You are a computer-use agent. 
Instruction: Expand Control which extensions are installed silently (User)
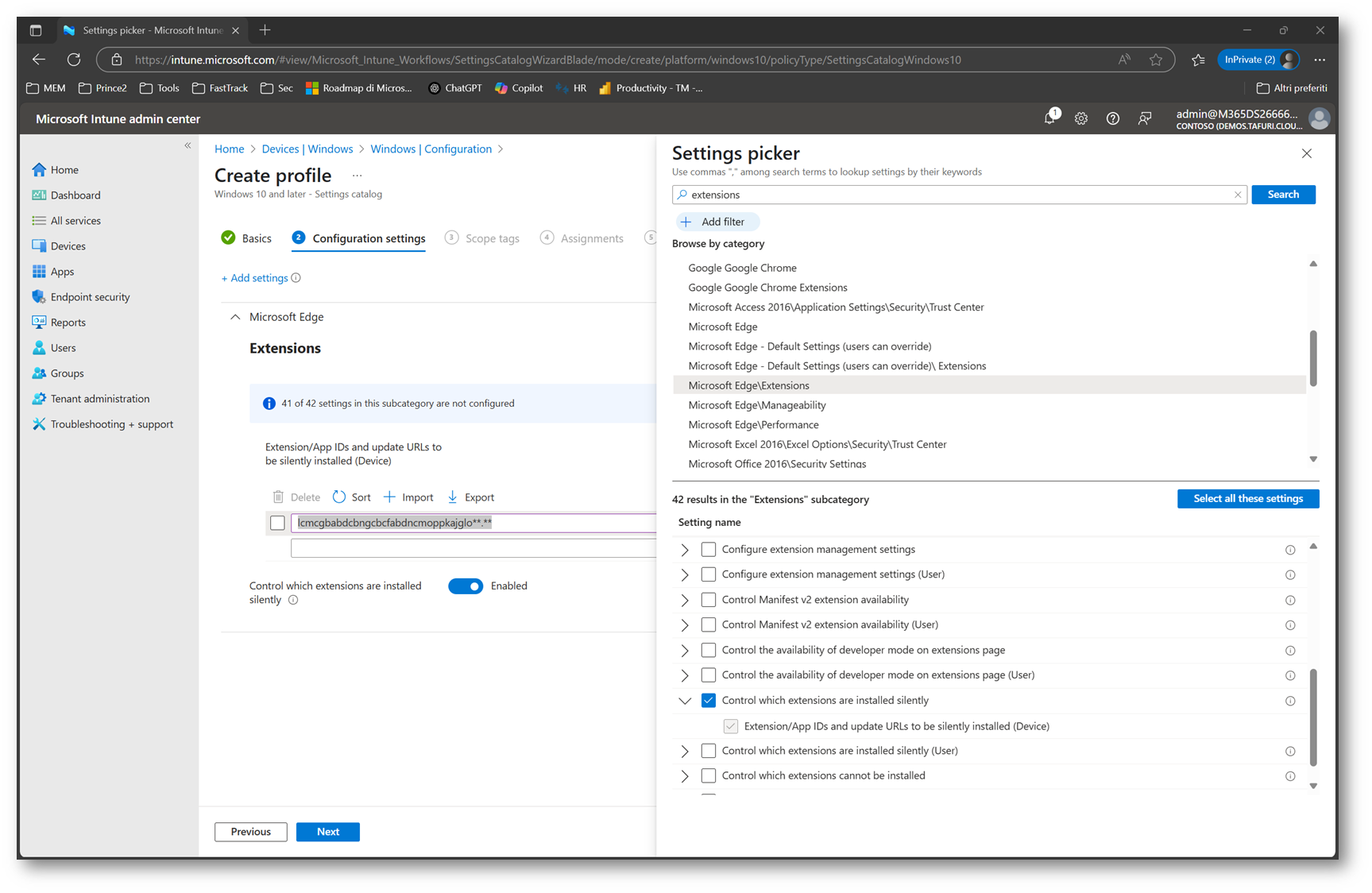[685, 751]
